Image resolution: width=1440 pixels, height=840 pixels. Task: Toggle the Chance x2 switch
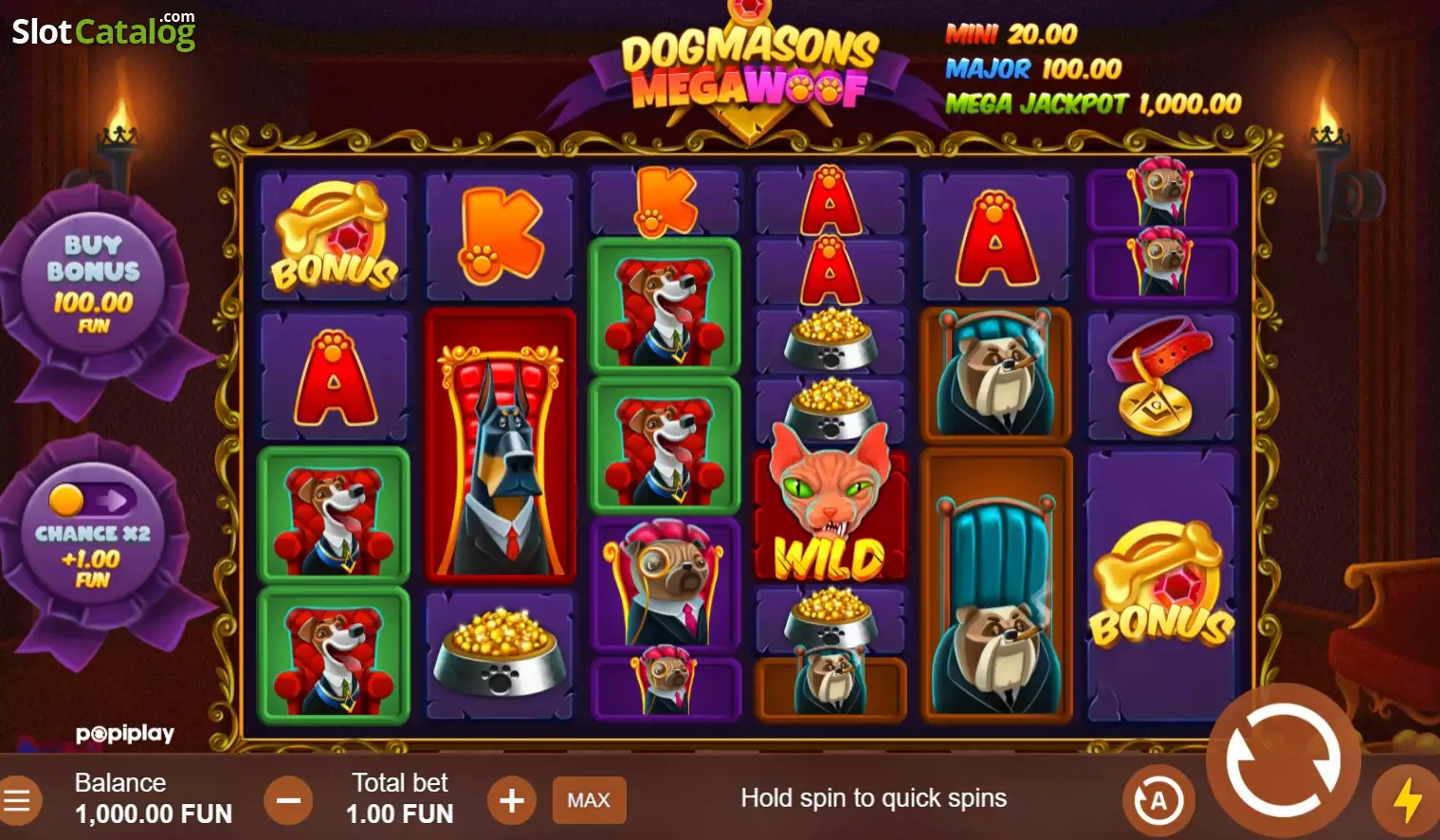(x=93, y=500)
